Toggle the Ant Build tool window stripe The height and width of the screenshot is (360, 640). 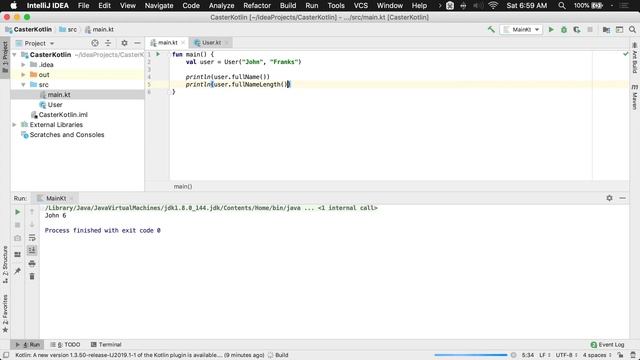click(x=635, y=58)
